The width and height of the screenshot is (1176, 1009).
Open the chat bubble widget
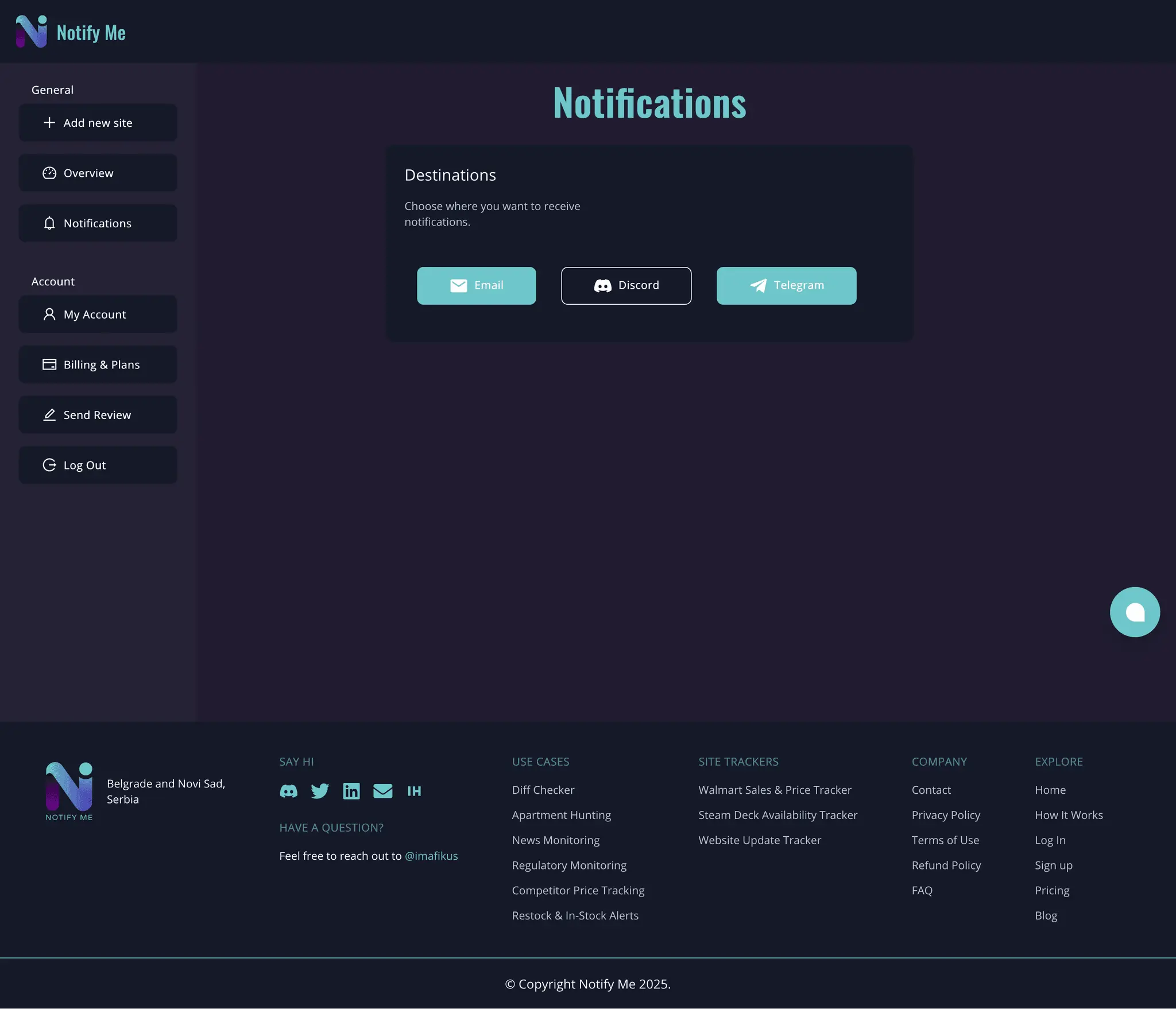[1135, 612]
